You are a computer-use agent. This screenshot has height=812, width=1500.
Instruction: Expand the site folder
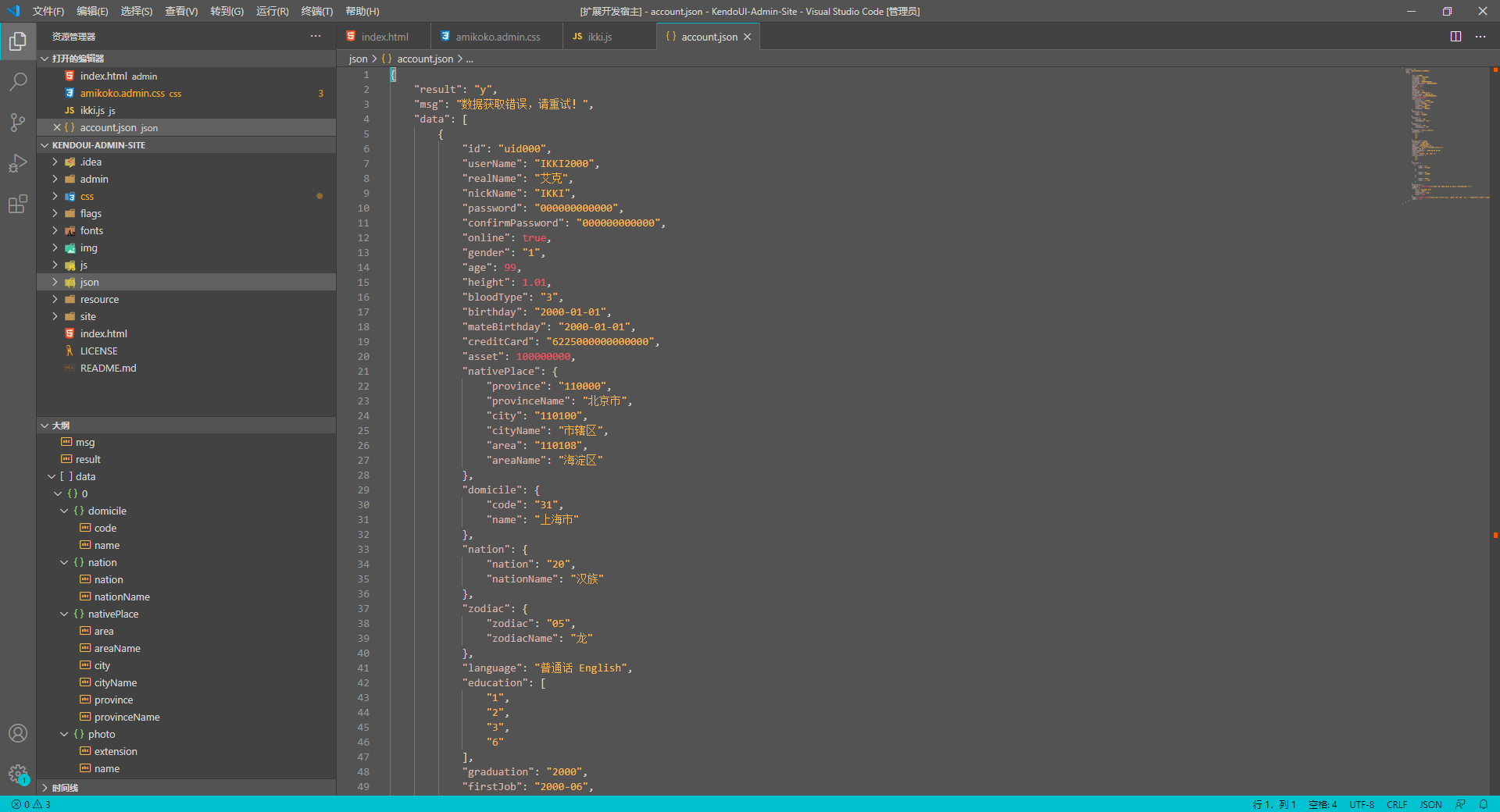tap(186, 316)
